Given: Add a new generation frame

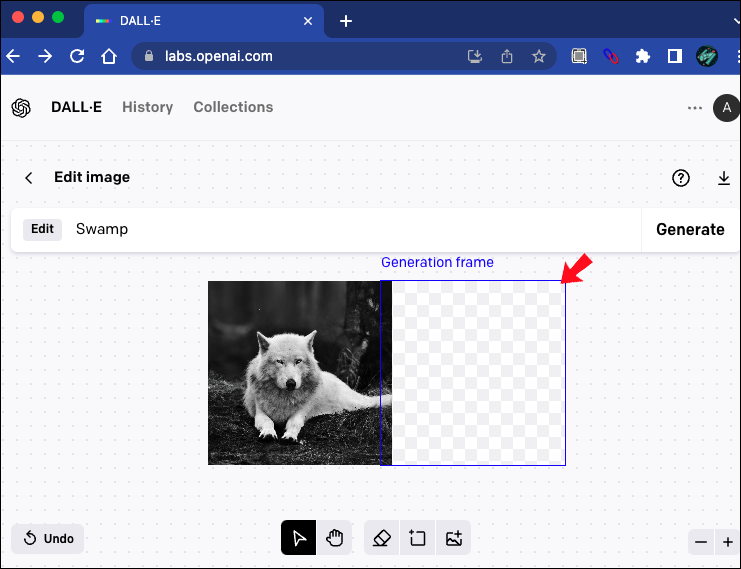Looking at the screenshot, I should 417,538.
